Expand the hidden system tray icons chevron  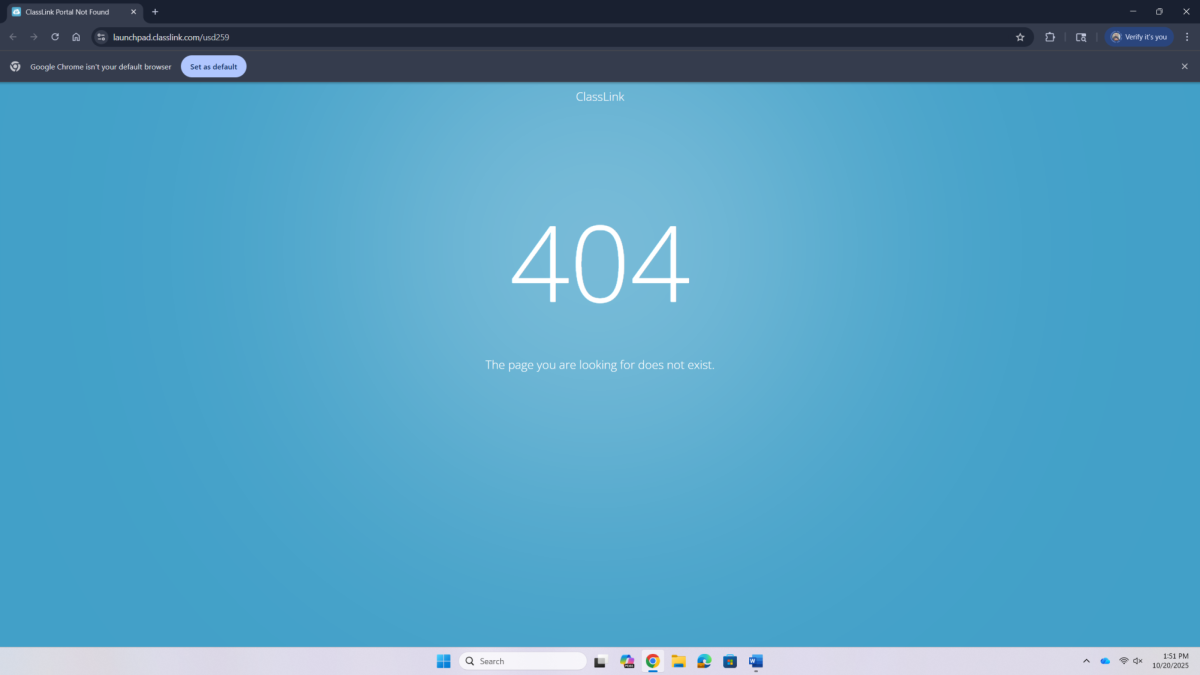click(1086, 661)
